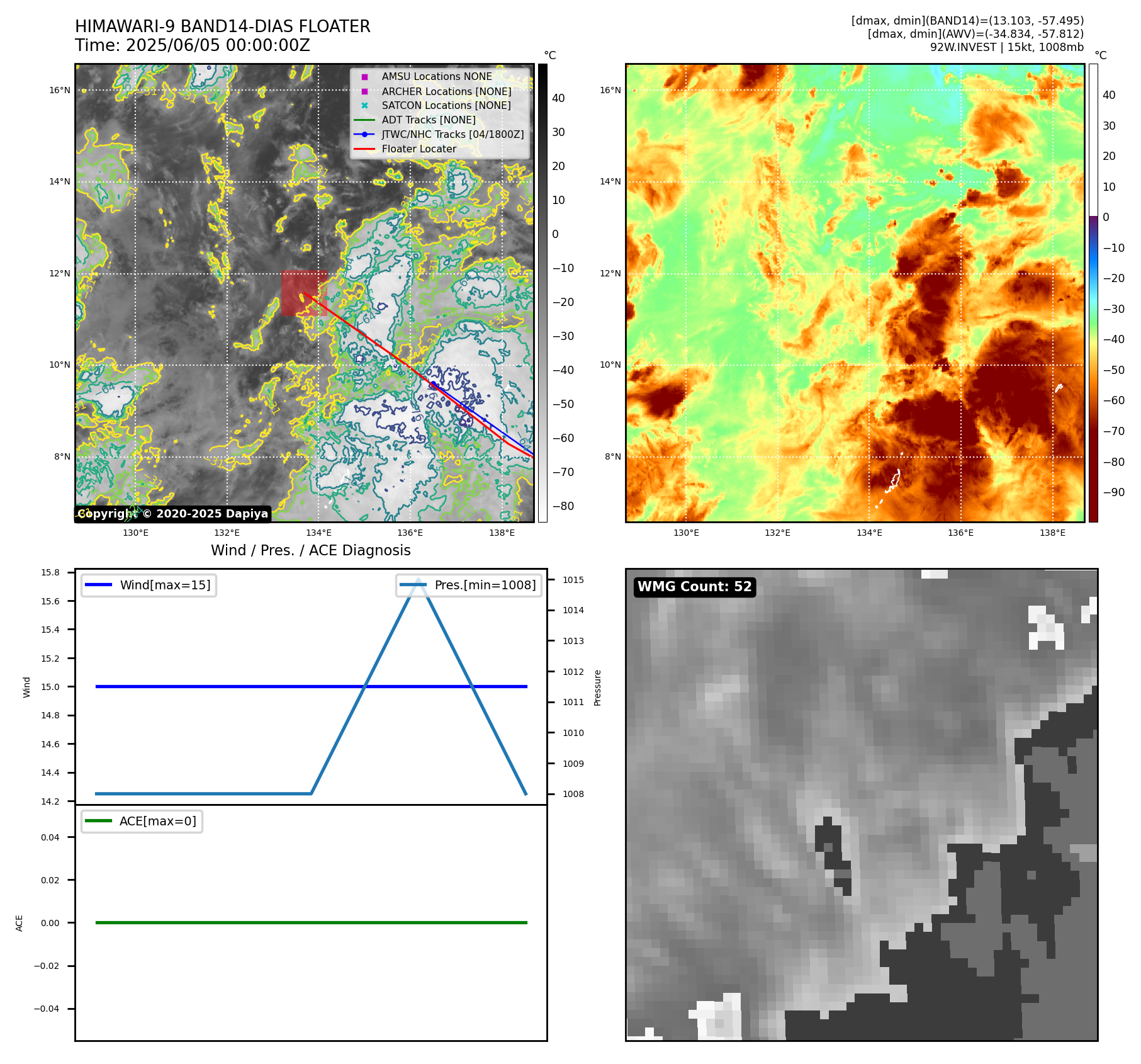
Task: Click the 15.8 tick on Wind axis
Action: tap(50, 572)
